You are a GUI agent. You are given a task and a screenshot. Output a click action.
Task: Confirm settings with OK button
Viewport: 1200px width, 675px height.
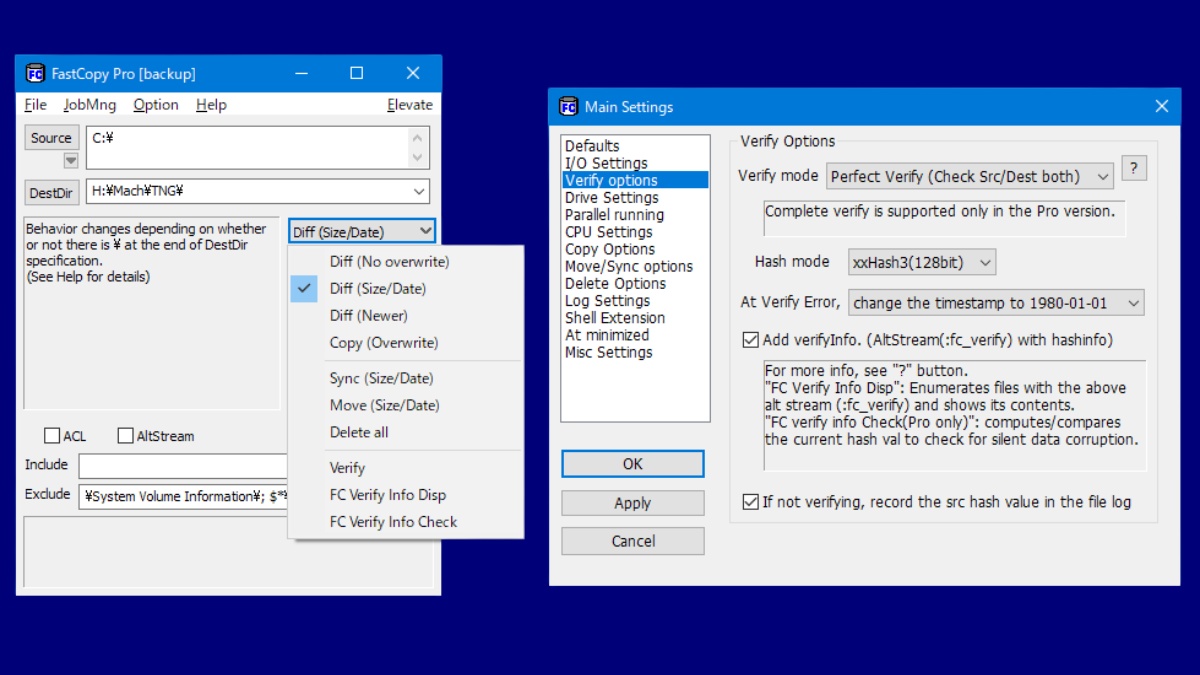pos(633,464)
